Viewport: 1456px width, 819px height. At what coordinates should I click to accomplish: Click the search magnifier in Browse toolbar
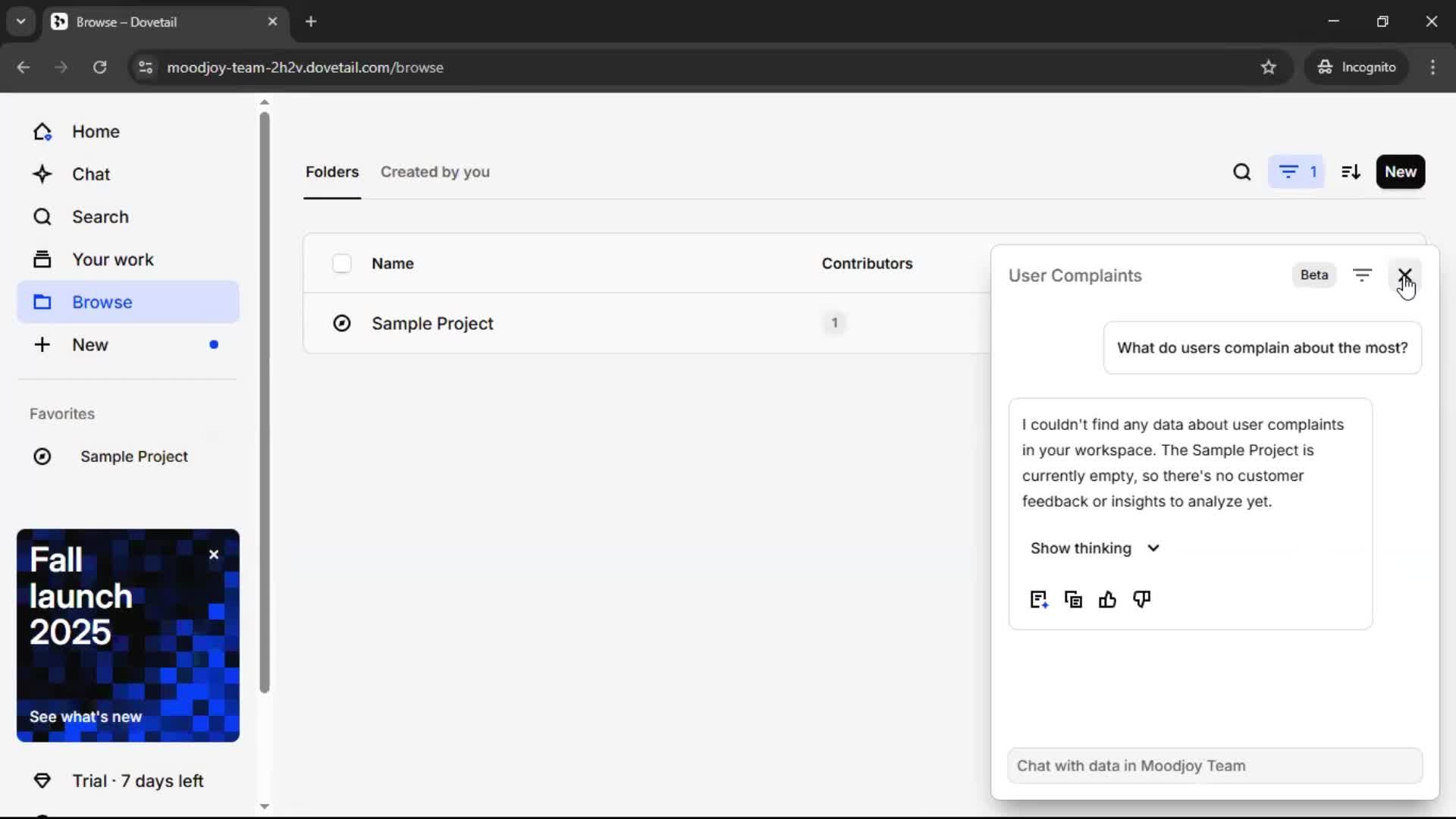coord(1241,172)
